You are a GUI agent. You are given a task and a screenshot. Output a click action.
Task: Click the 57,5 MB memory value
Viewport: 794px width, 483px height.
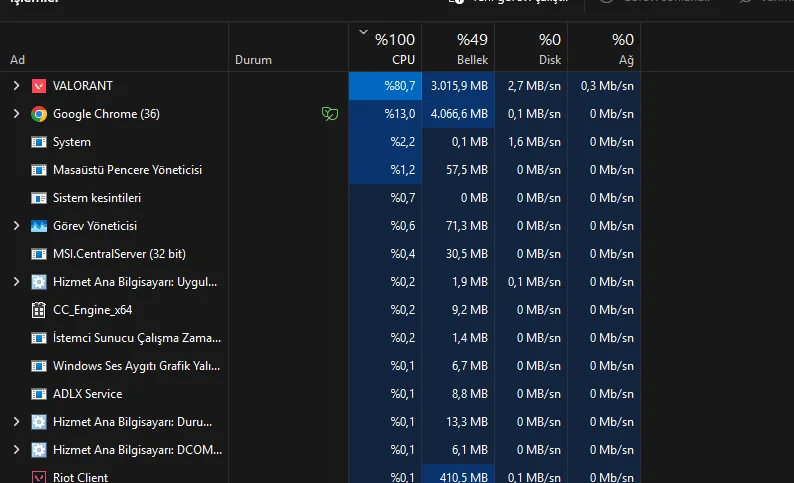point(467,170)
